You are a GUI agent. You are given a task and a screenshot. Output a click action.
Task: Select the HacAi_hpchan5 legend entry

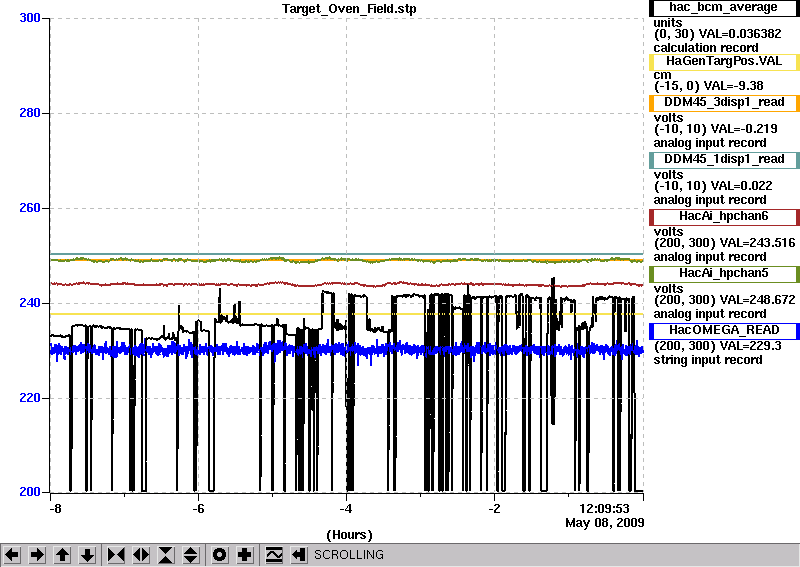pos(724,274)
